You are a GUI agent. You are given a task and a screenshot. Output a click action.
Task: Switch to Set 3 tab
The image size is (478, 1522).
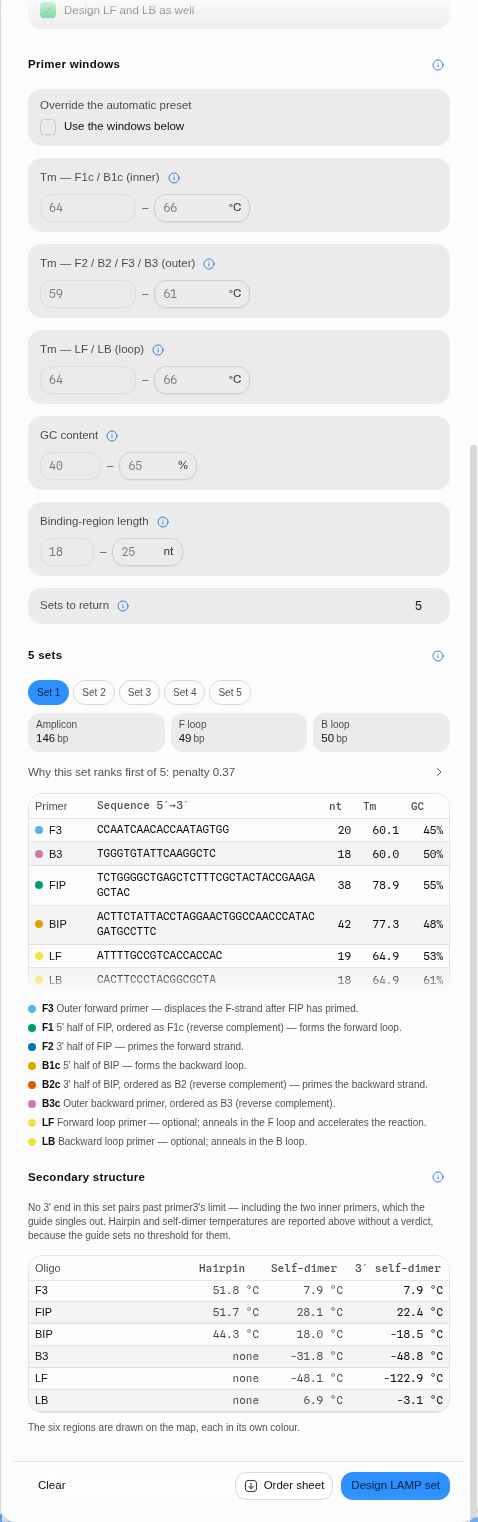click(139, 692)
